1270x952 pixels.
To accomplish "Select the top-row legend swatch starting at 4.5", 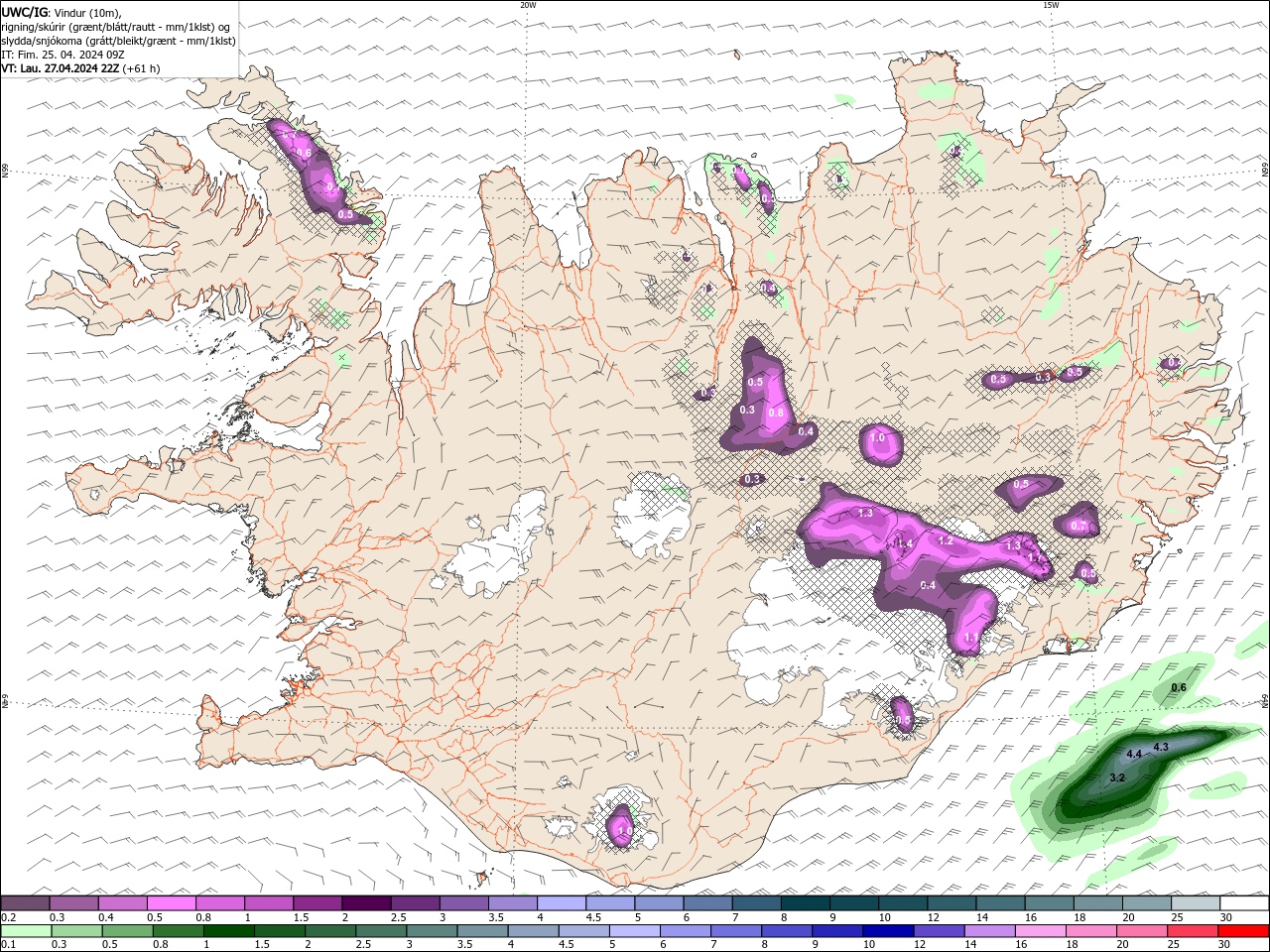I will [x=610, y=903].
